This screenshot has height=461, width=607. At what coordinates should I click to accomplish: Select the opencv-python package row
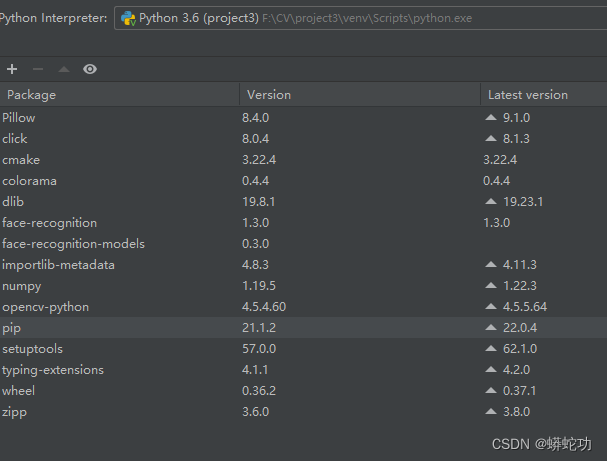(x=46, y=307)
